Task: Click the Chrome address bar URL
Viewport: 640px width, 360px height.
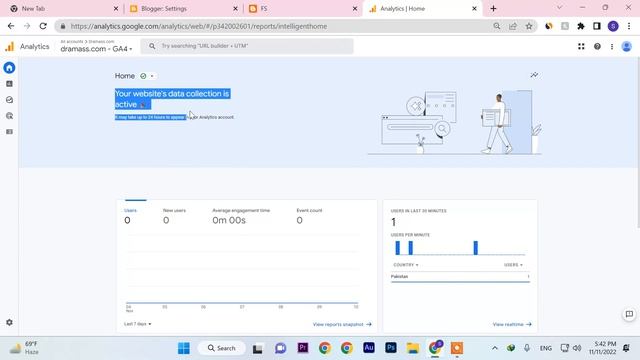Action: (199, 26)
